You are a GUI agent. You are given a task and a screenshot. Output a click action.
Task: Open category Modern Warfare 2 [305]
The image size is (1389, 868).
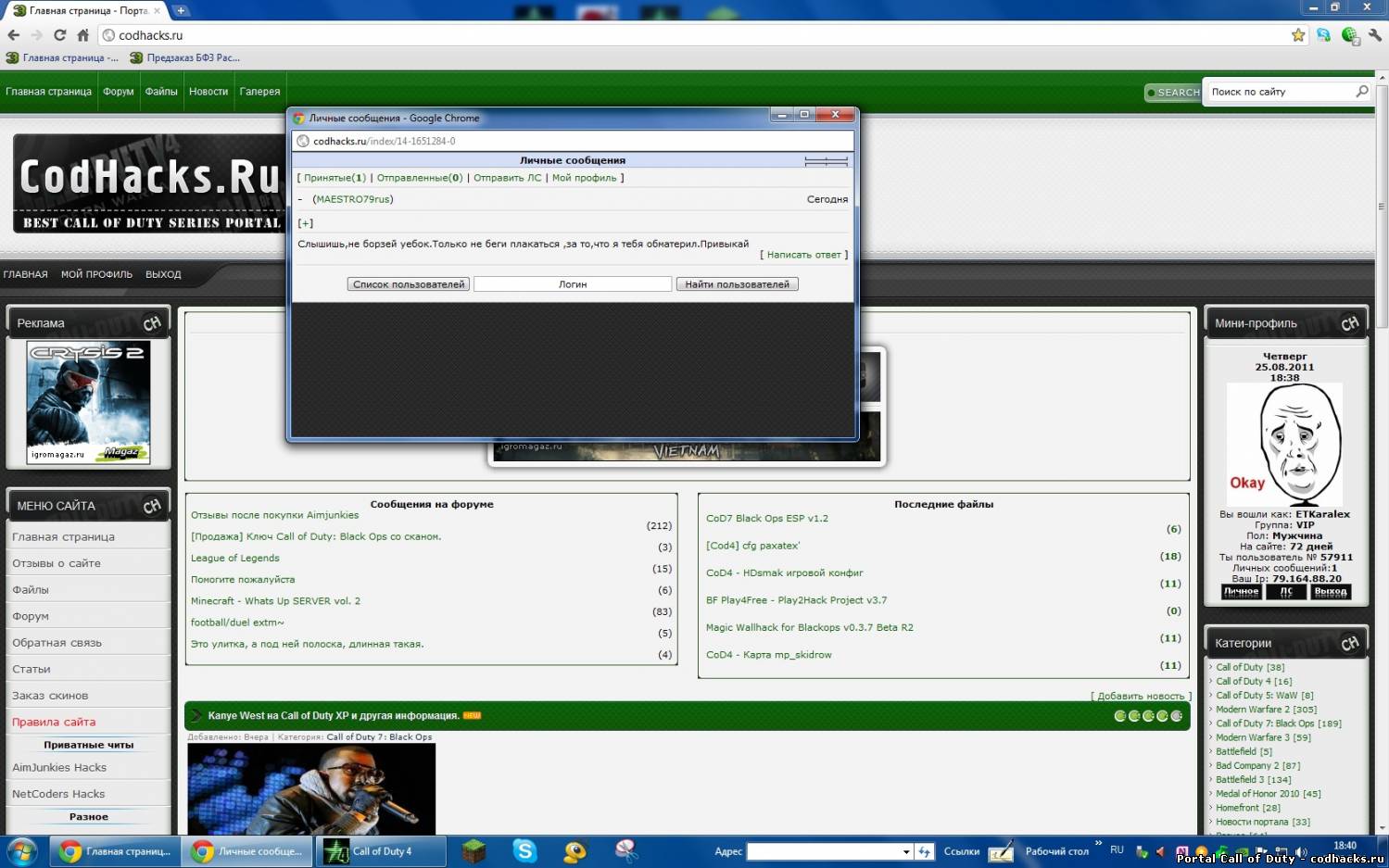tap(1266, 710)
